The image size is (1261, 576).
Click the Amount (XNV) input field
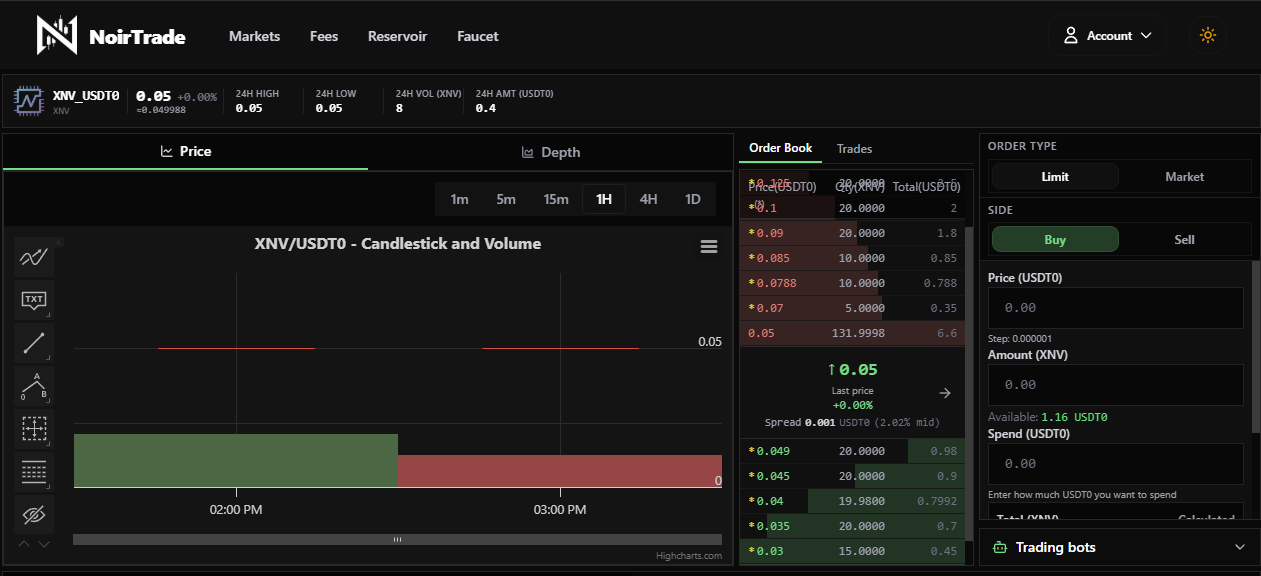click(1116, 384)
